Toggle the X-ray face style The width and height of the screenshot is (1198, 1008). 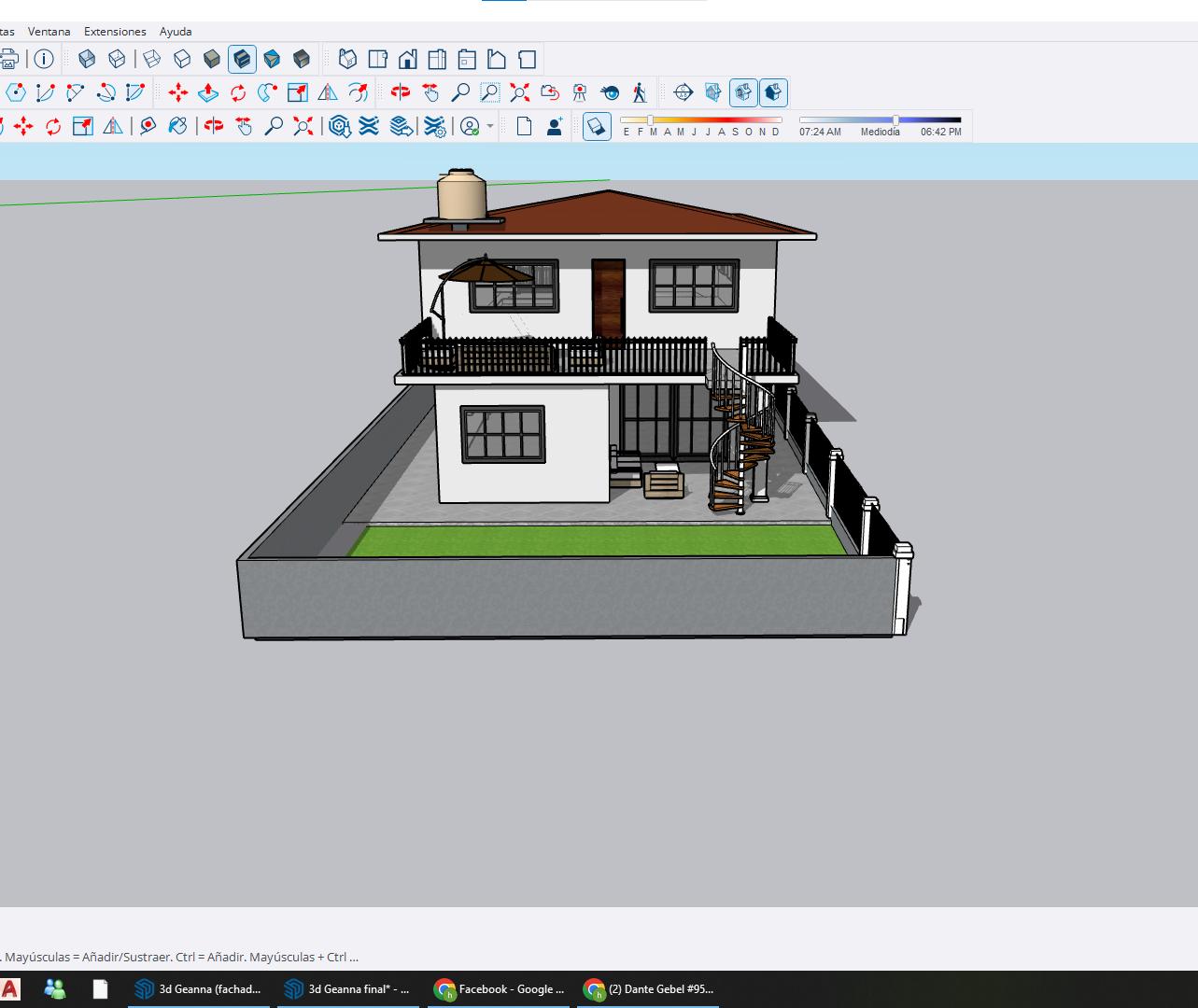coord(87,60)
